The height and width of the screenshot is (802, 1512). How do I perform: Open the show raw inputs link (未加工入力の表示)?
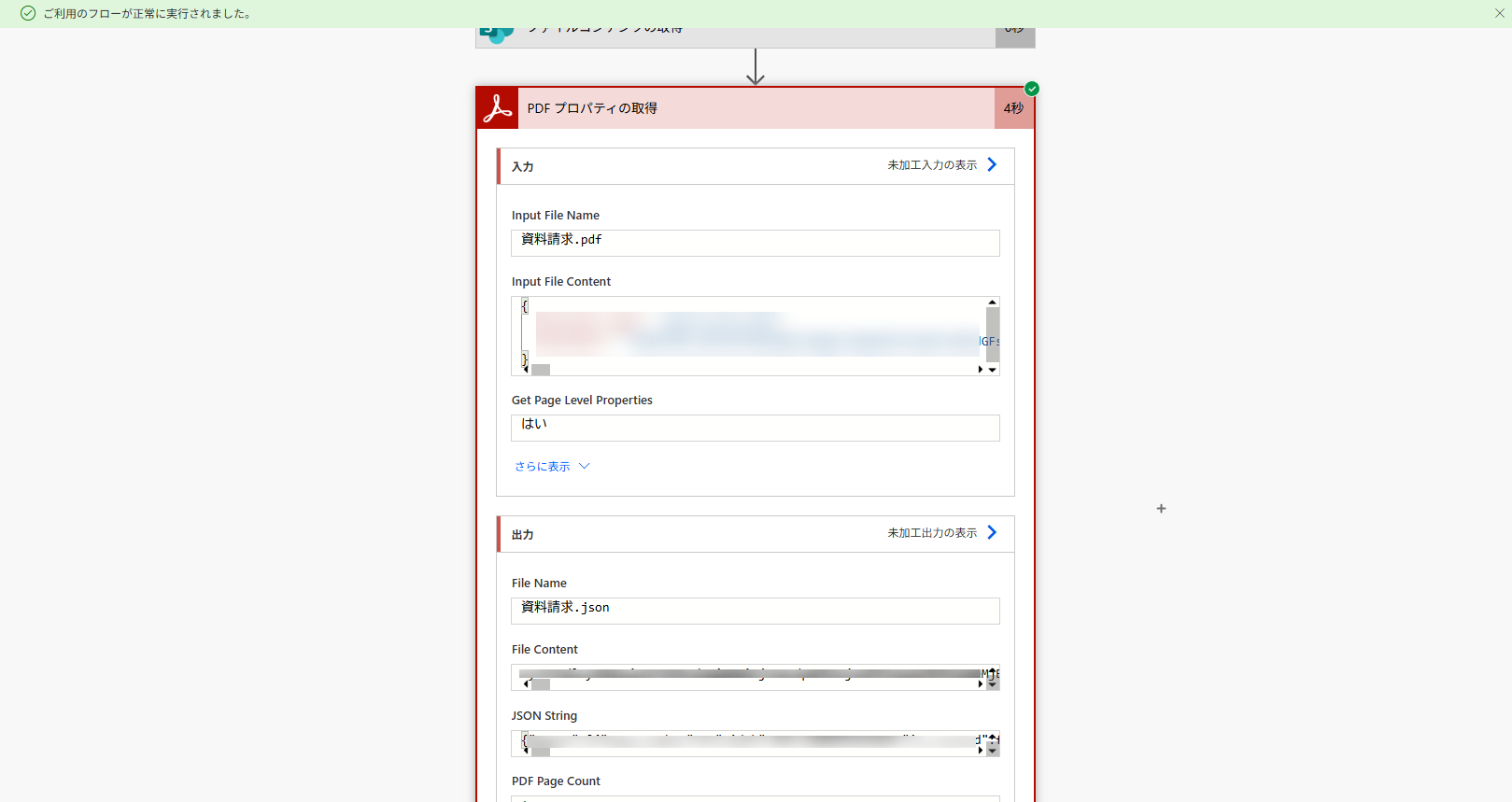[932, 165]
